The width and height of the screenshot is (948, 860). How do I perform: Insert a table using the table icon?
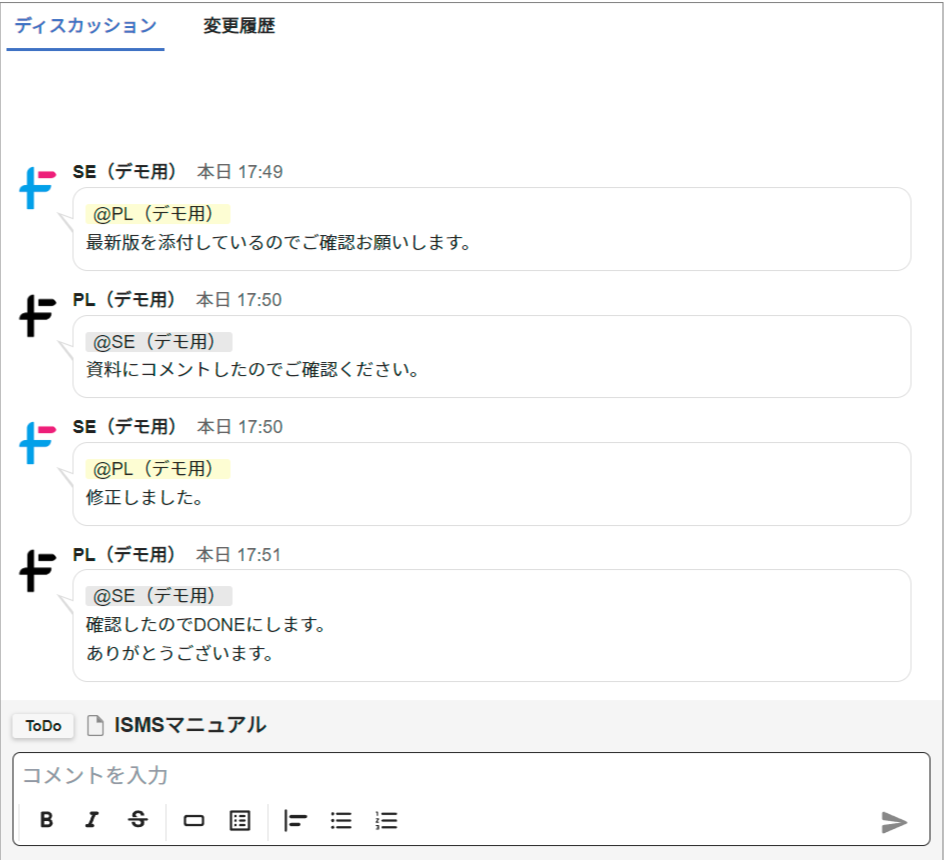click(x=238, y=820)
